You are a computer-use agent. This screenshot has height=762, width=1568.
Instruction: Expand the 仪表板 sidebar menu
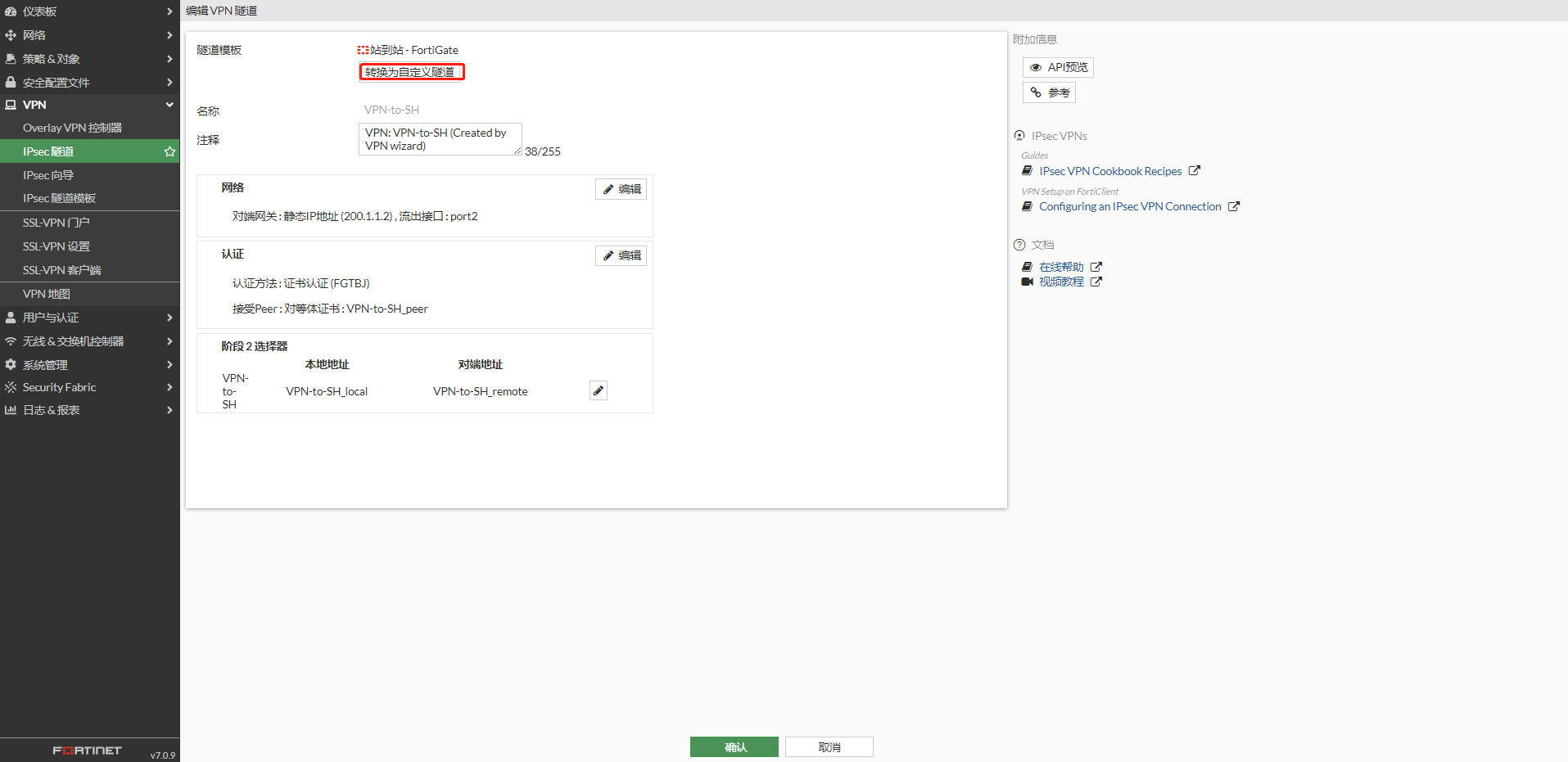pyautogui.click(x=88, y=11)
